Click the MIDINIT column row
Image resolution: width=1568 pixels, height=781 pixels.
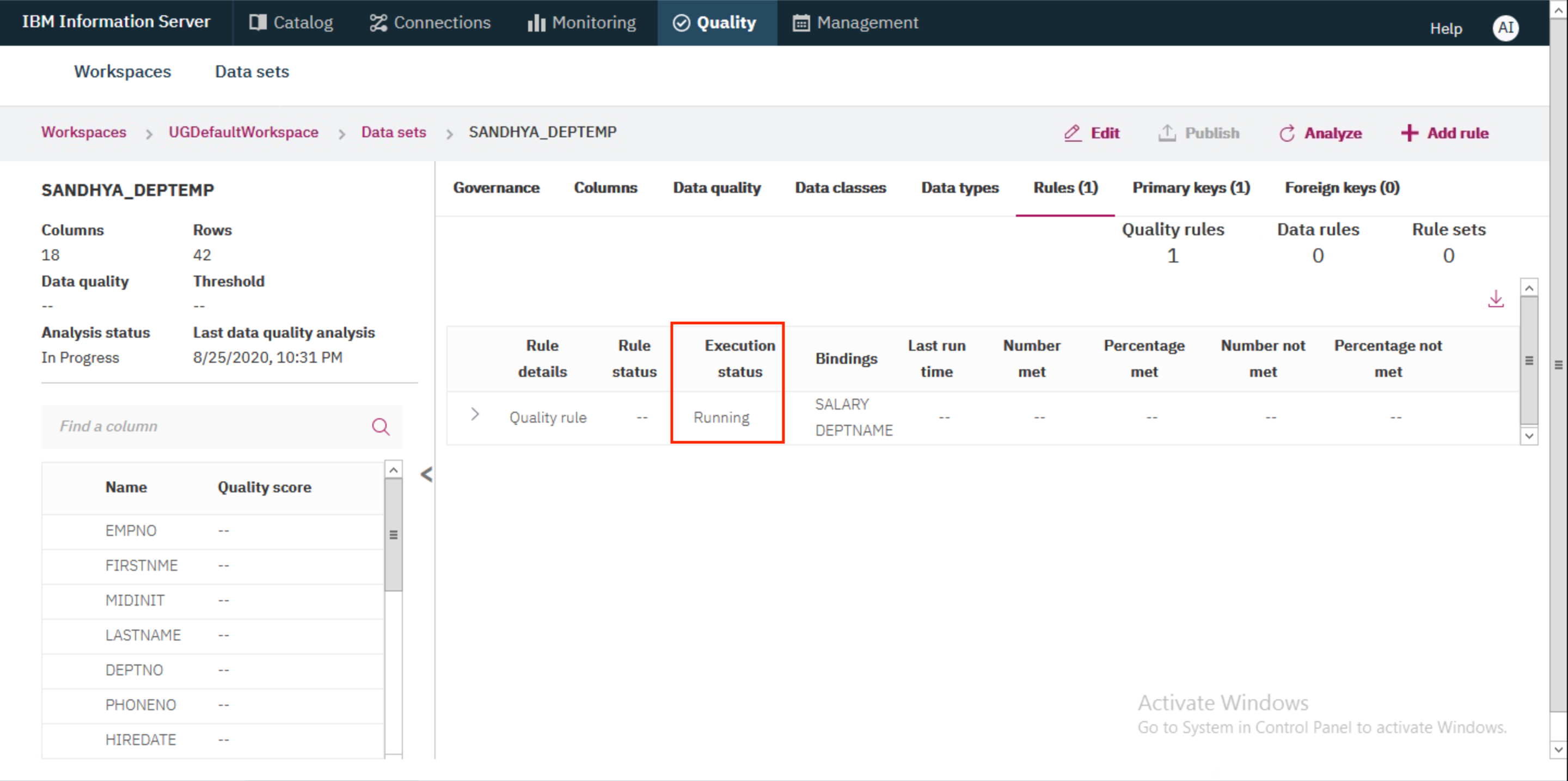pyautogui.click(x=212, y=600)
